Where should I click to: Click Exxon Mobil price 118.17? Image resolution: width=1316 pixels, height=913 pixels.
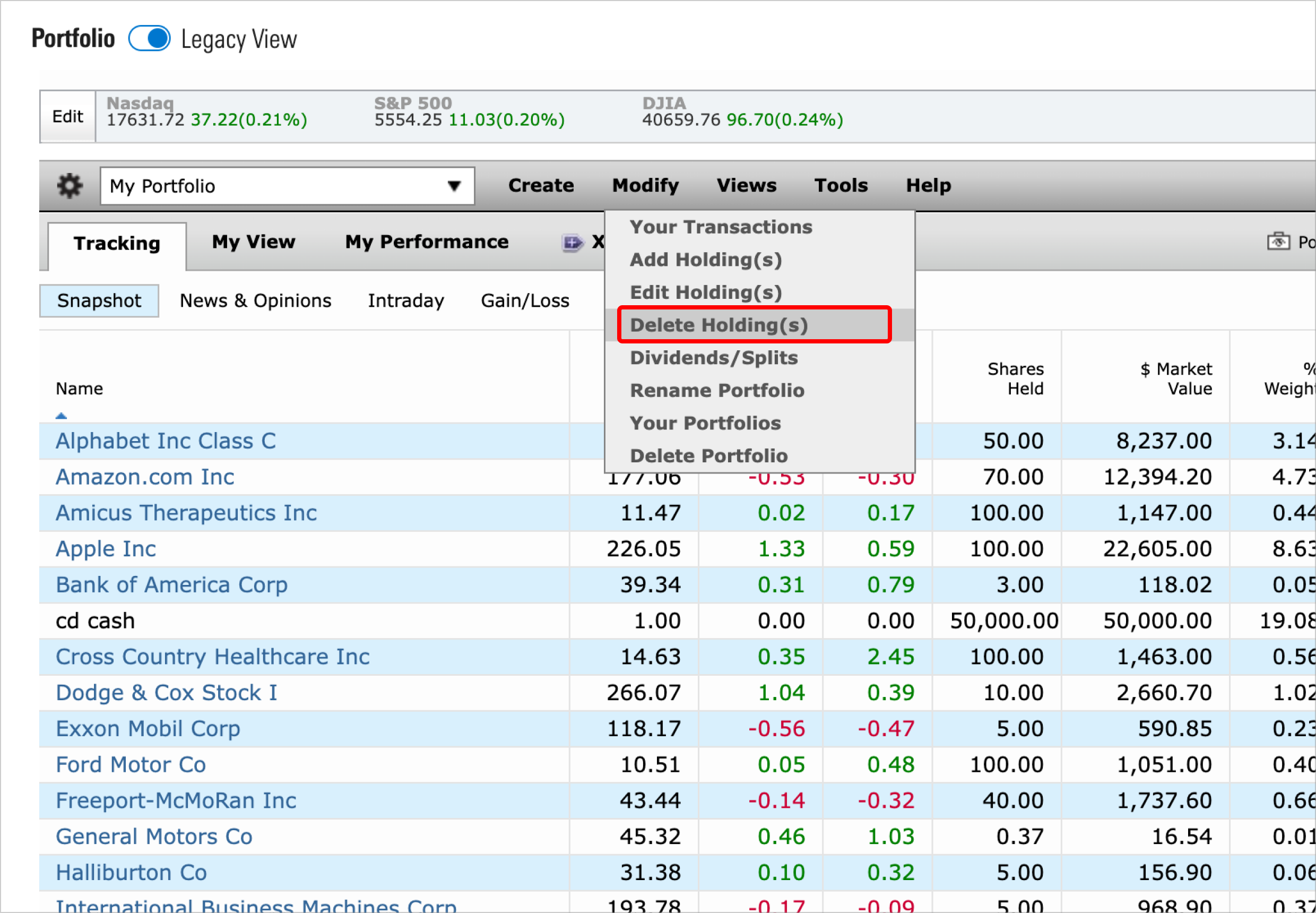(x=644, y=729)
